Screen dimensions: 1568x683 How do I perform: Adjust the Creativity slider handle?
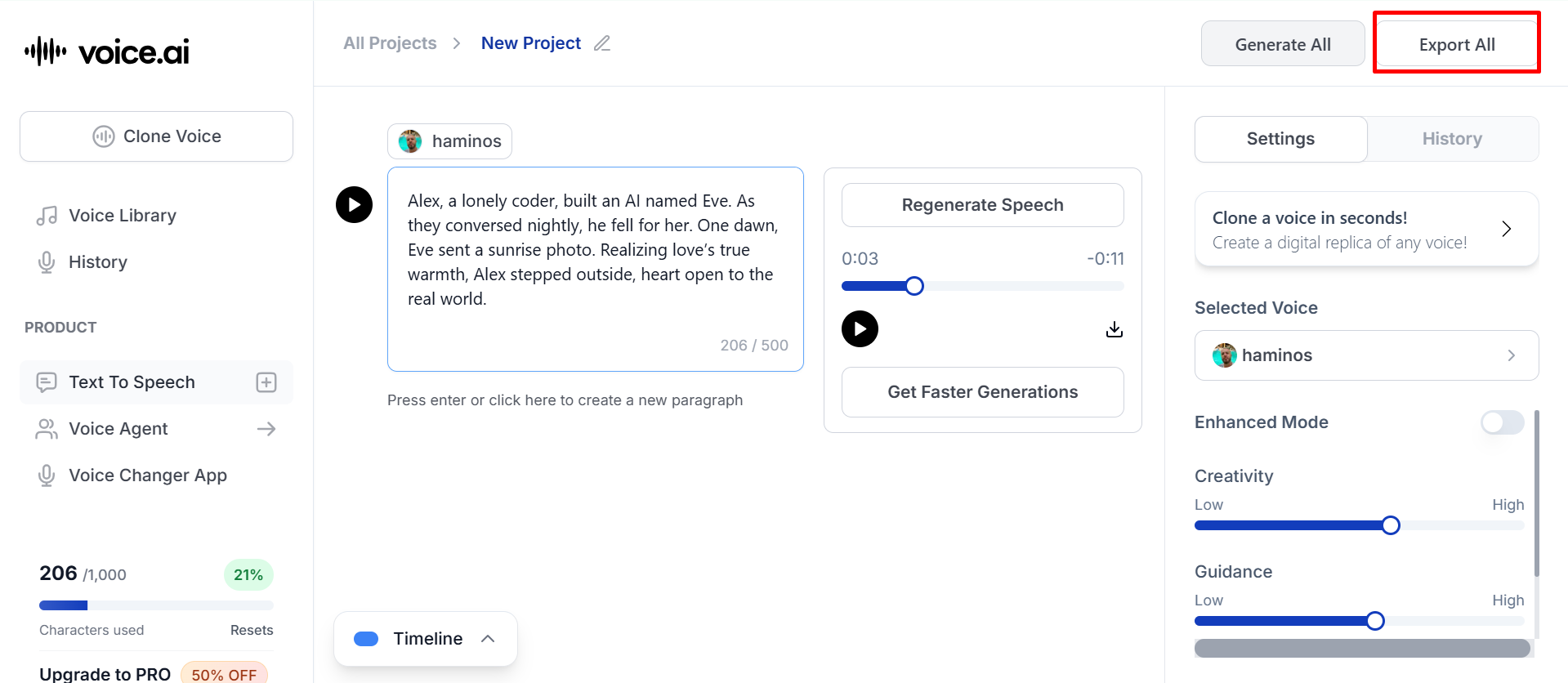click(1390, 525)
